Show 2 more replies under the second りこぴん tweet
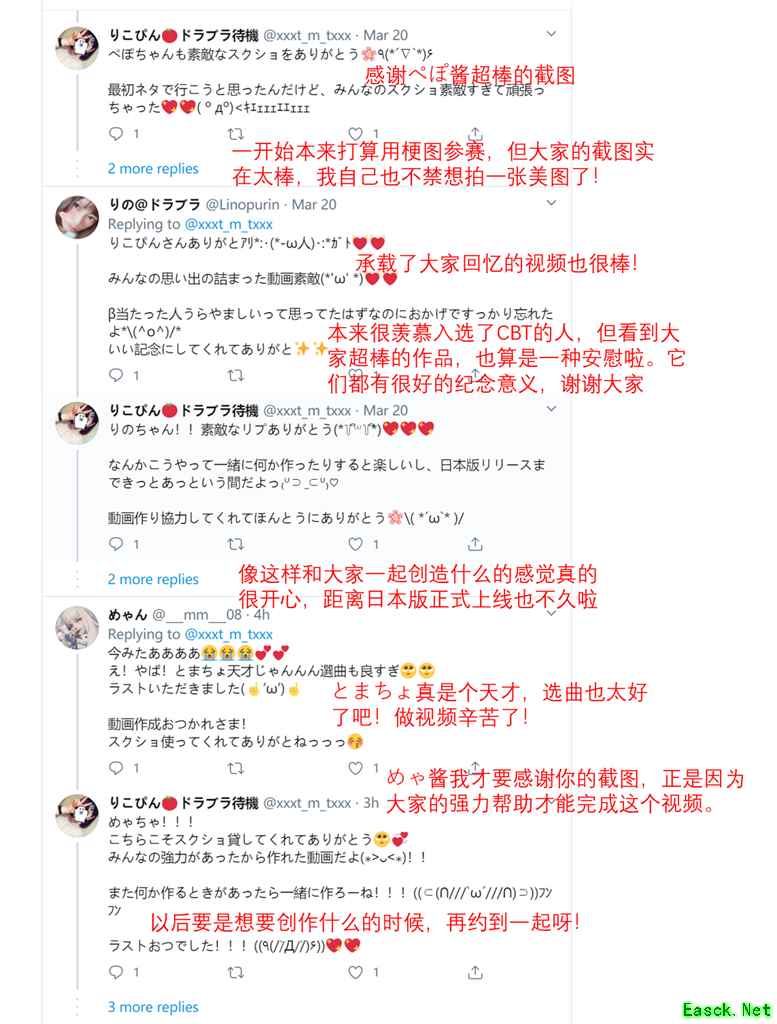The width and height of the screenshot is (777, 1024). tap(153, 579)
